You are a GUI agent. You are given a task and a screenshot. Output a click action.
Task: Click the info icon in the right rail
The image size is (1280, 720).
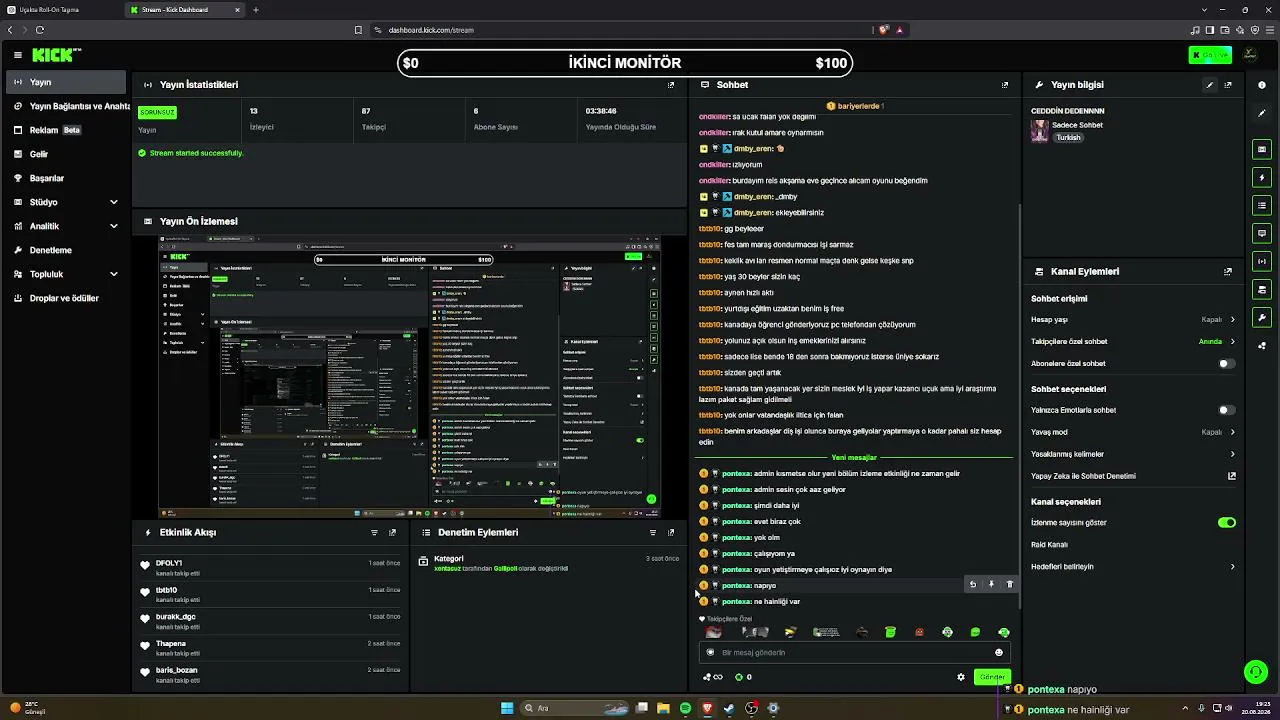click(1262, 85)
